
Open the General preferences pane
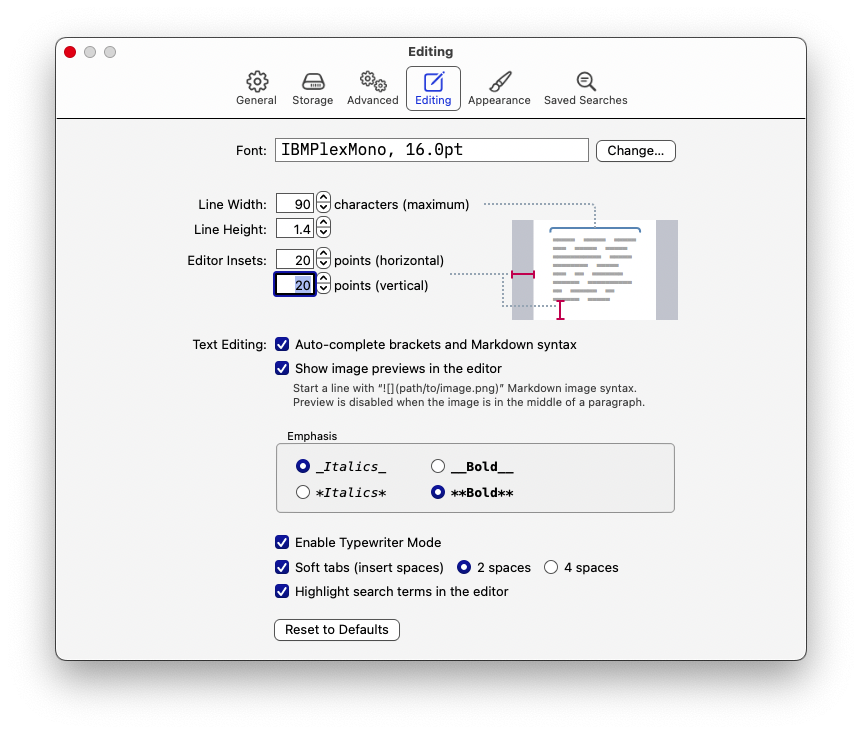tap(256, 88)
